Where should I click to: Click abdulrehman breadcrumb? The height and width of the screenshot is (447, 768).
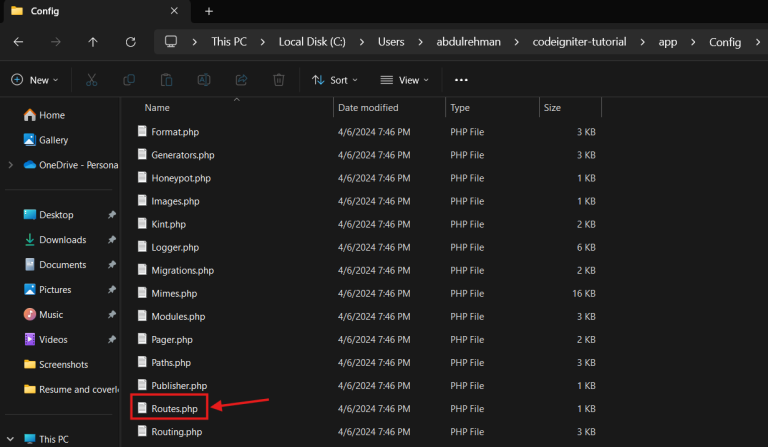tap(468, 42)
